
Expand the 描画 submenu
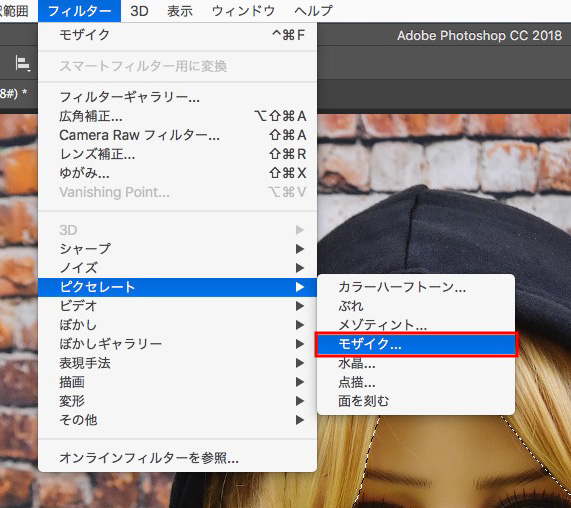177,382
